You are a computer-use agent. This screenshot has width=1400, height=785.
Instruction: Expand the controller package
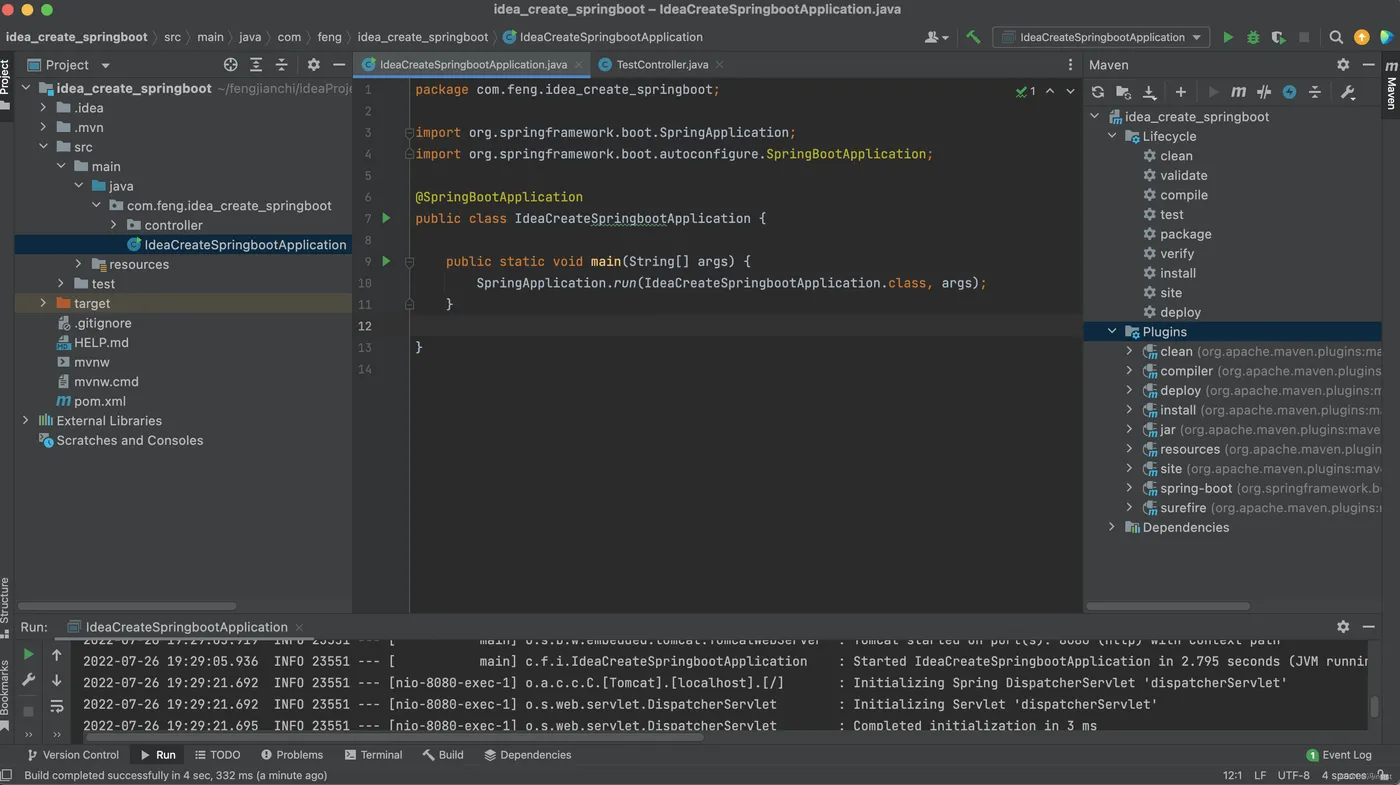click(114, 225)
